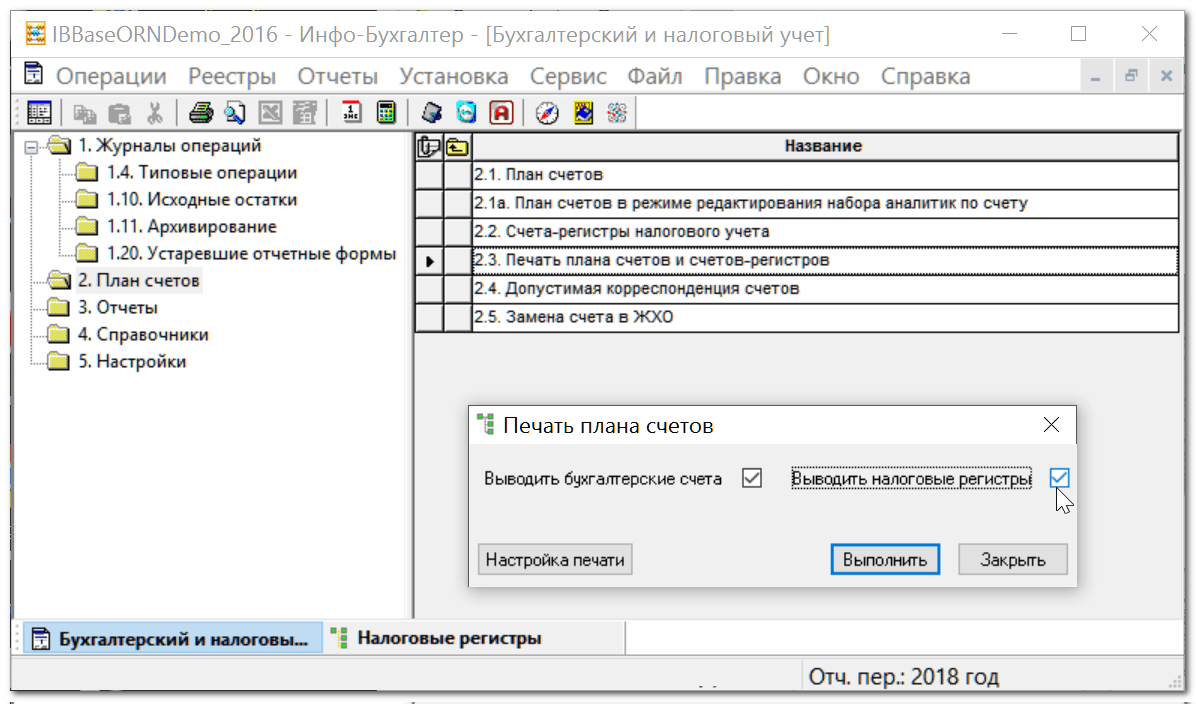Select 4. Справочники tree item
The width and height of the screenshot is (1196, 704).
click(x=143, y=334)
